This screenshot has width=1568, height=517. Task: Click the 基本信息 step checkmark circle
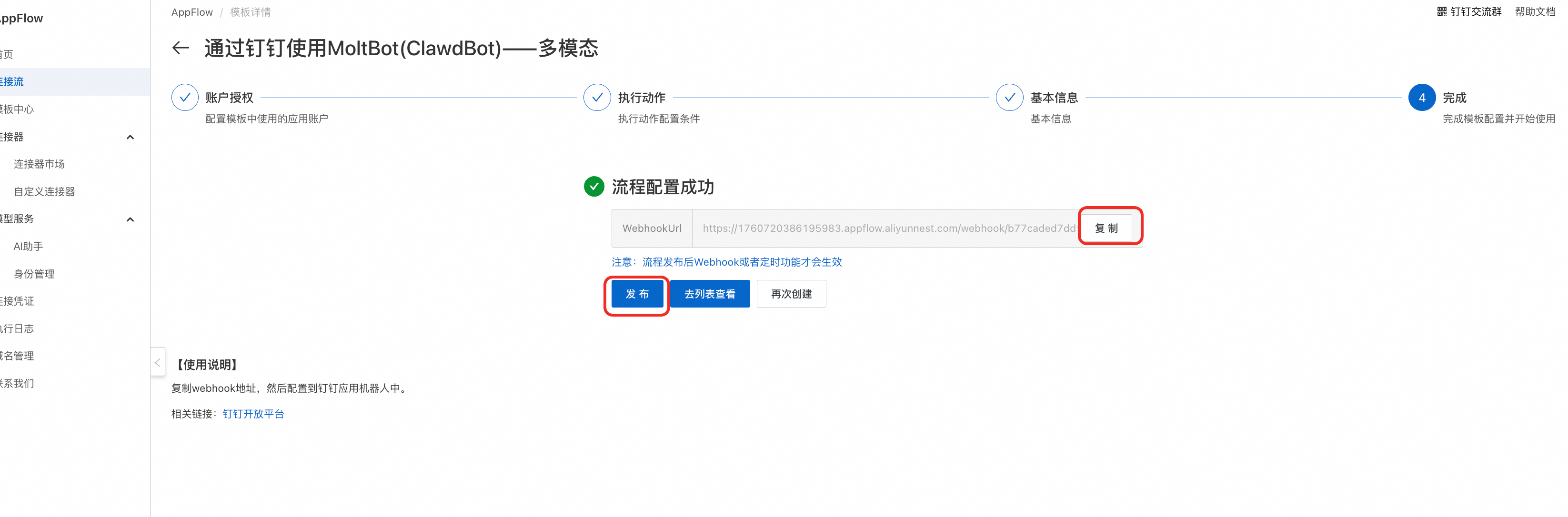tap(1009, 97)
